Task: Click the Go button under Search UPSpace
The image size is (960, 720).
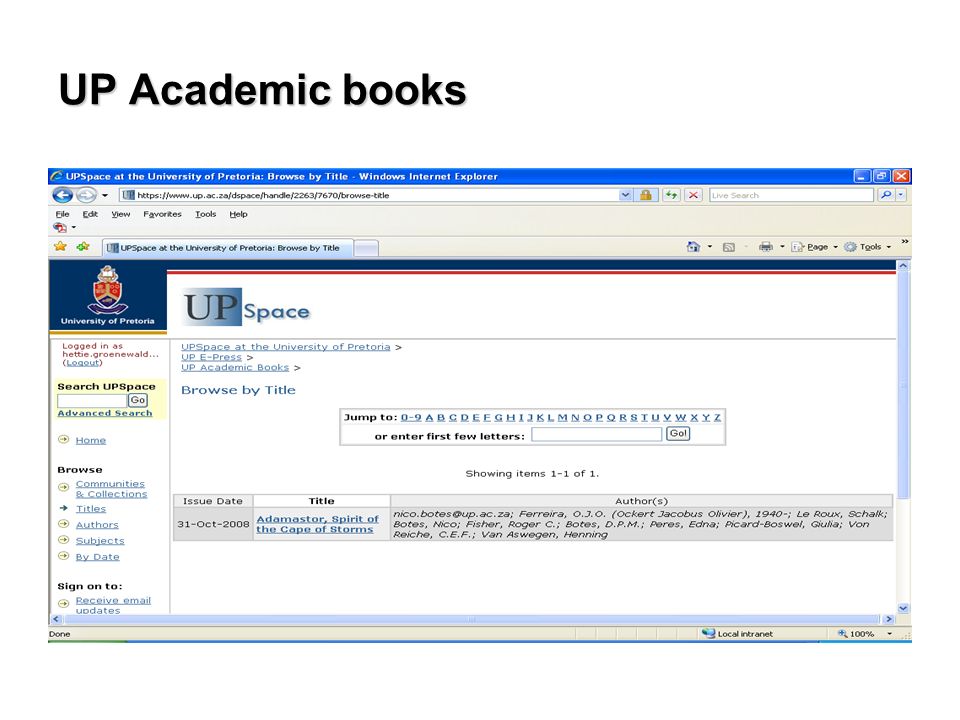Action: pyautogui.click(x=138, y=400)
